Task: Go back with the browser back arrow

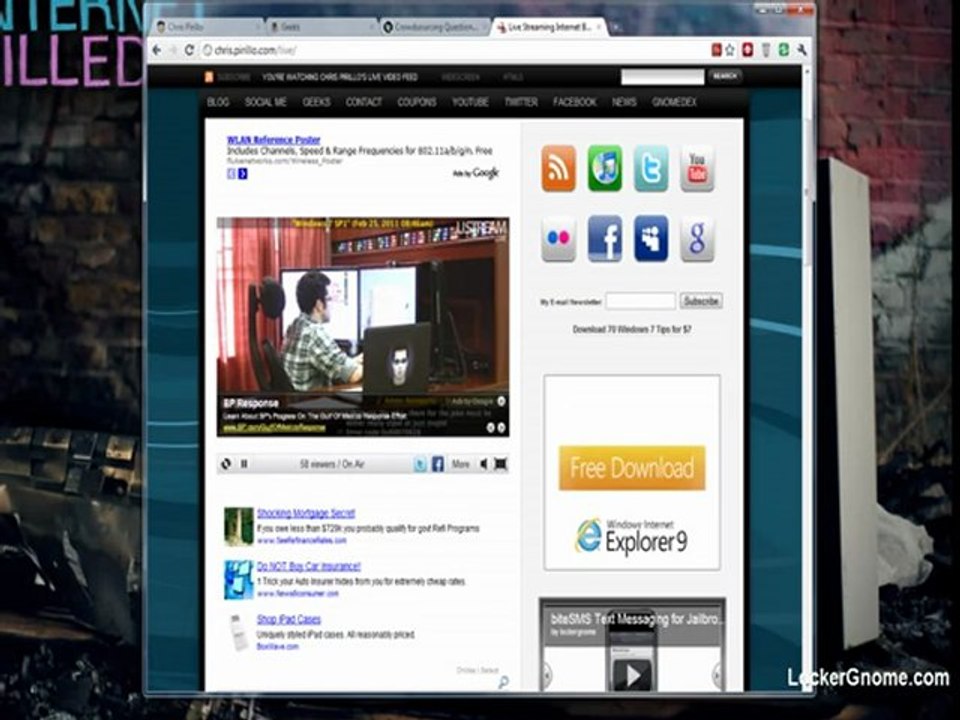Action: point(157,50)
